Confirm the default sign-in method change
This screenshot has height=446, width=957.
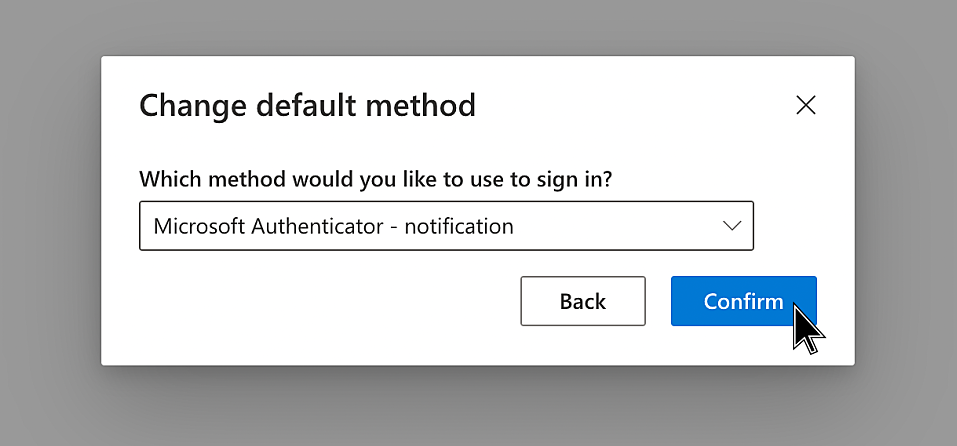(743, 301)
